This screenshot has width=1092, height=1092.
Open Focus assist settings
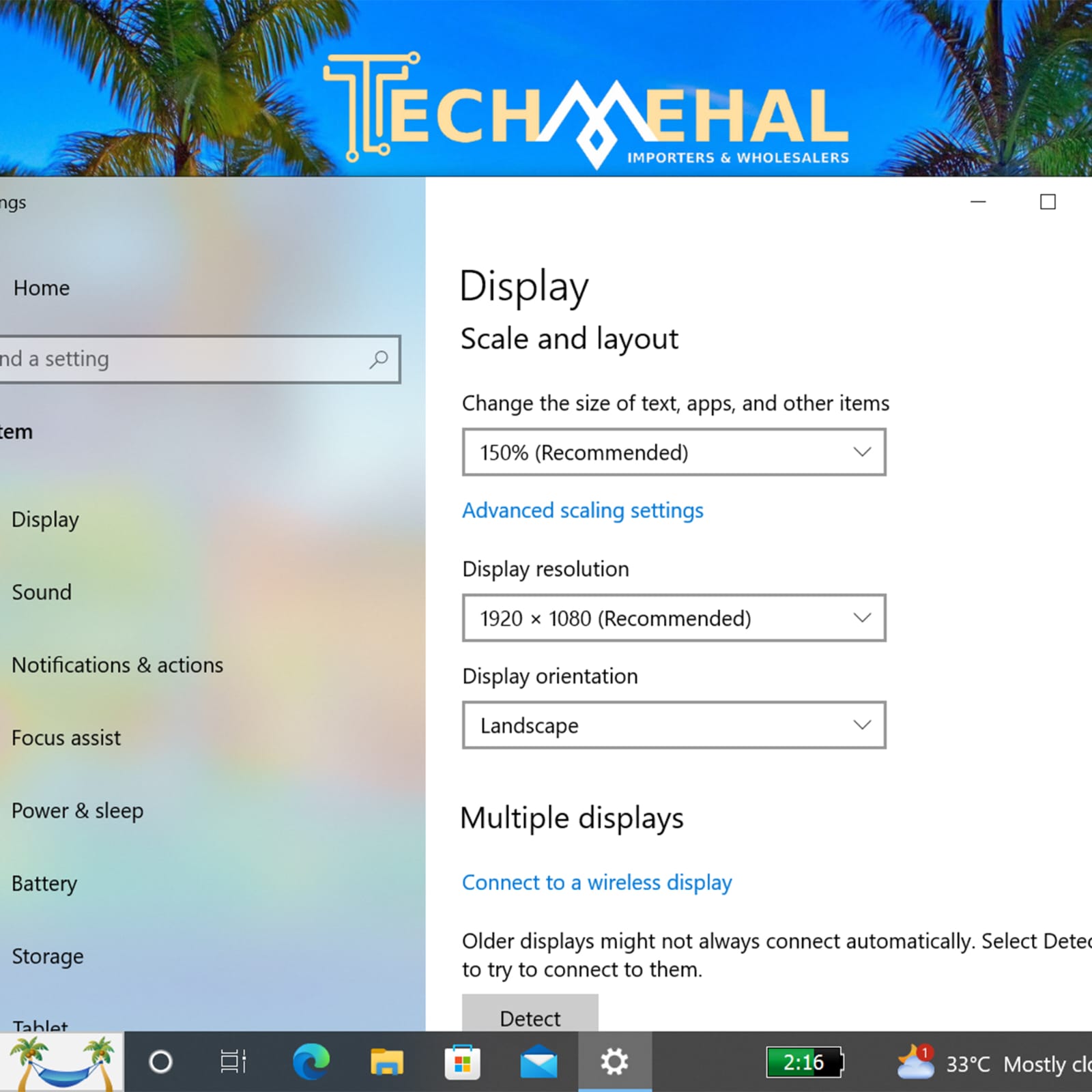coord(66,738)
